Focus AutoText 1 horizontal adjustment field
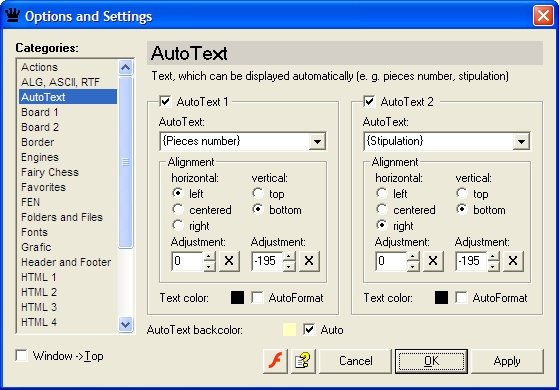Image resolution: width=559 pixels, height=390 pixels. point(188,261)
